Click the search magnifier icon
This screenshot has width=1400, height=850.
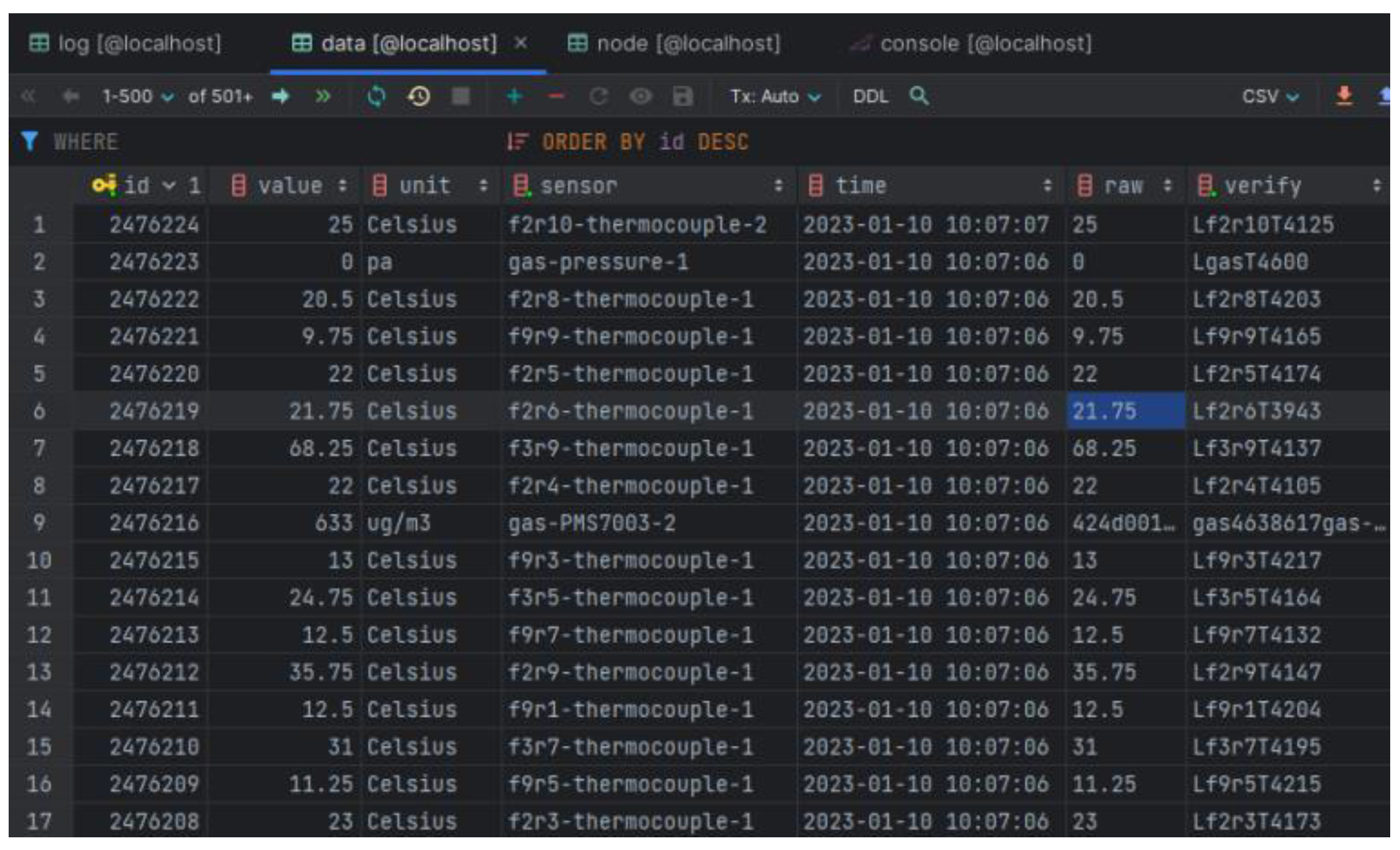point(919,95)
